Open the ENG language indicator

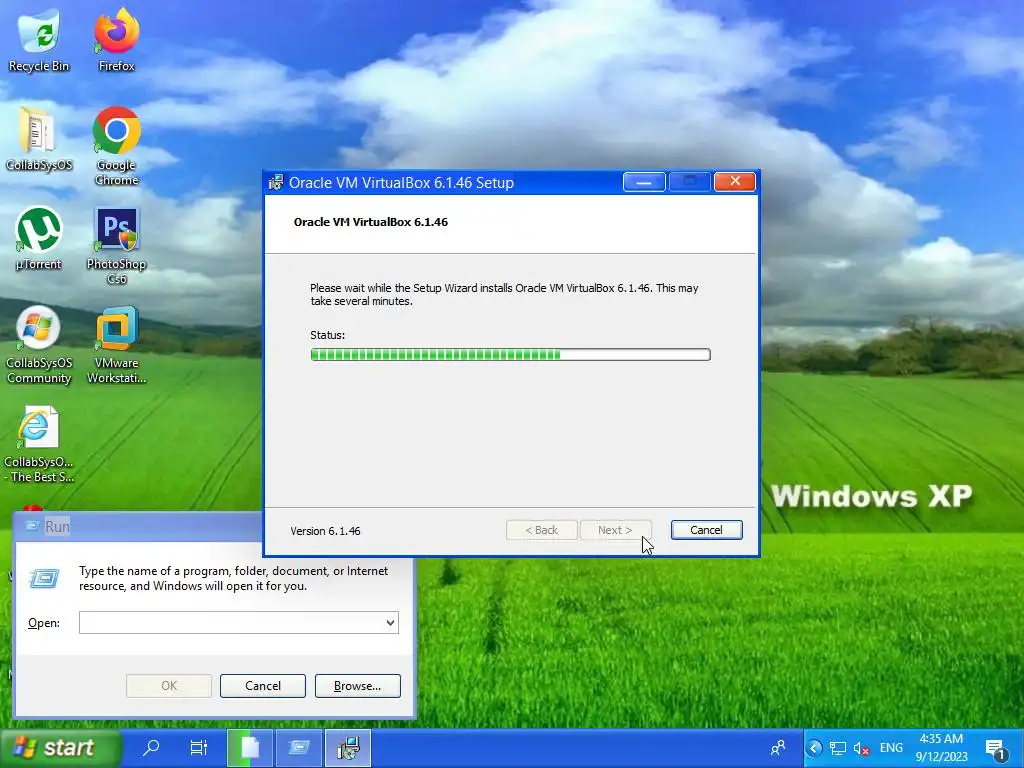tap(891, 748)
